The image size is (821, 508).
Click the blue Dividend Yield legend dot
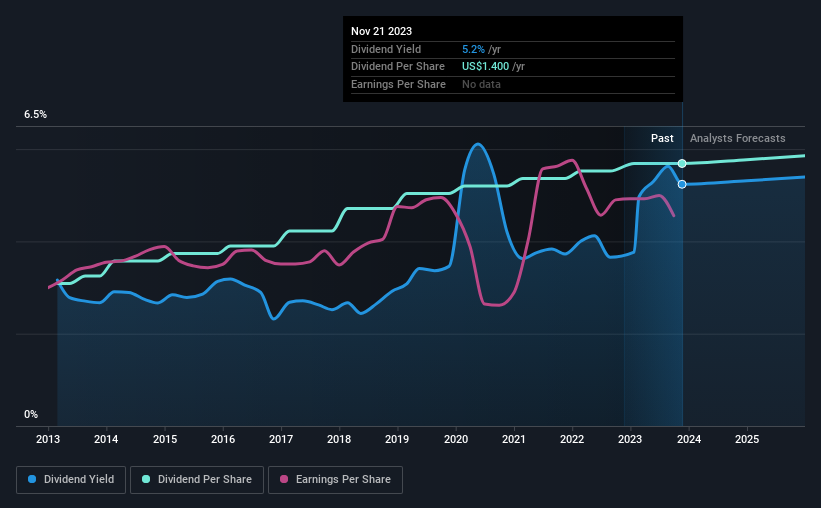32,479
